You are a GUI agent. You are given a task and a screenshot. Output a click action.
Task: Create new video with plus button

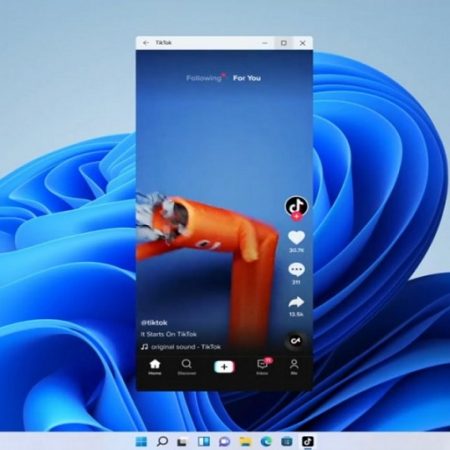[224, 367]
